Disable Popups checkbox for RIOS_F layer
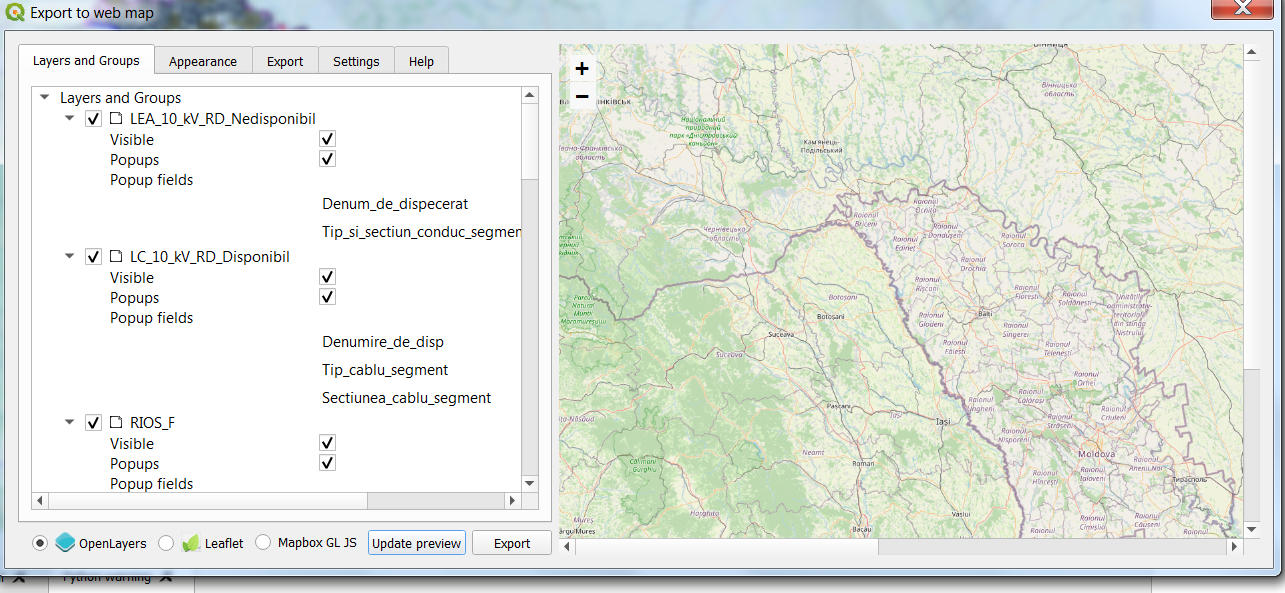Viewport: 1285px width, 593px height. 327,463
